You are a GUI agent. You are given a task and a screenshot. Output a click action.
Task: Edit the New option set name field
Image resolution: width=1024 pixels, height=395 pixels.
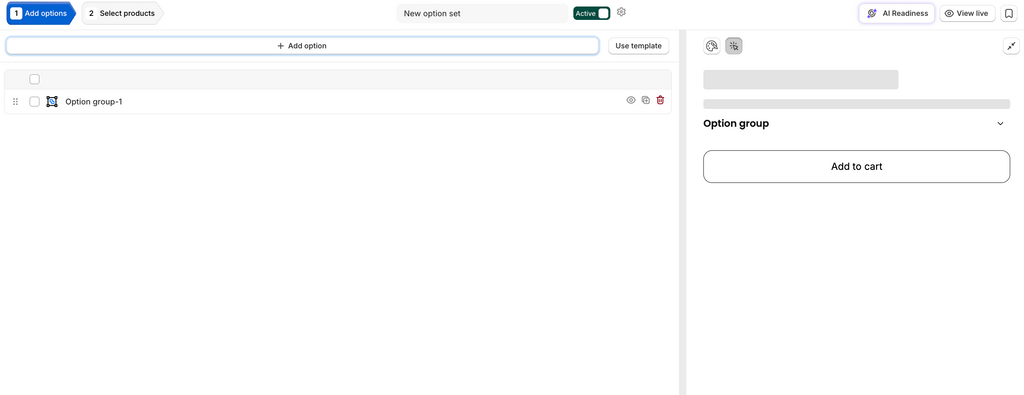[x=482, y=13]
